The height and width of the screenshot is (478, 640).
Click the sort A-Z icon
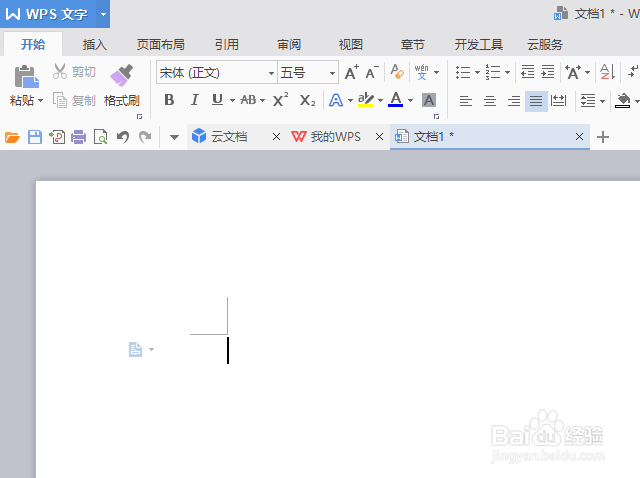click(x=607, y=72)
